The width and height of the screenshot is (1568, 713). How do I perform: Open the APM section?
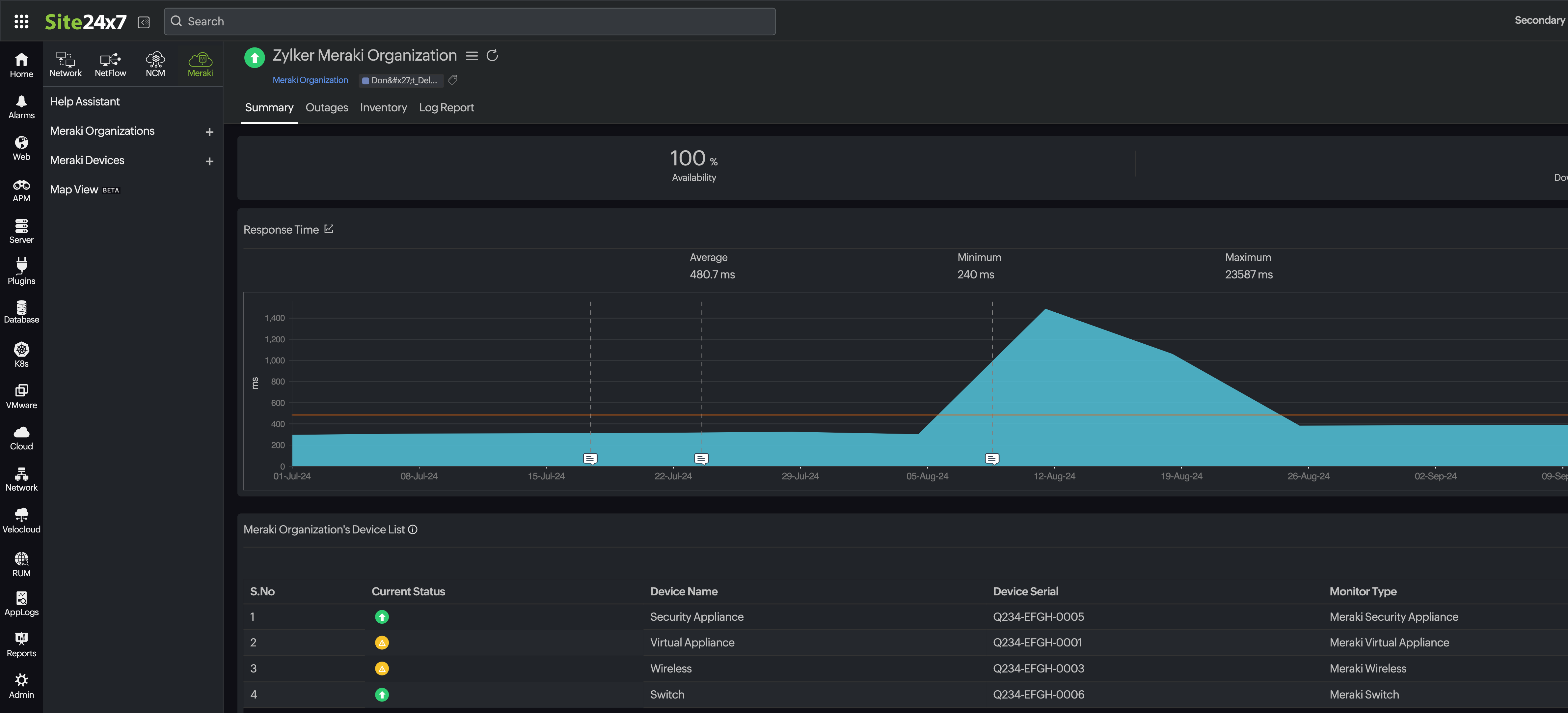21,190
